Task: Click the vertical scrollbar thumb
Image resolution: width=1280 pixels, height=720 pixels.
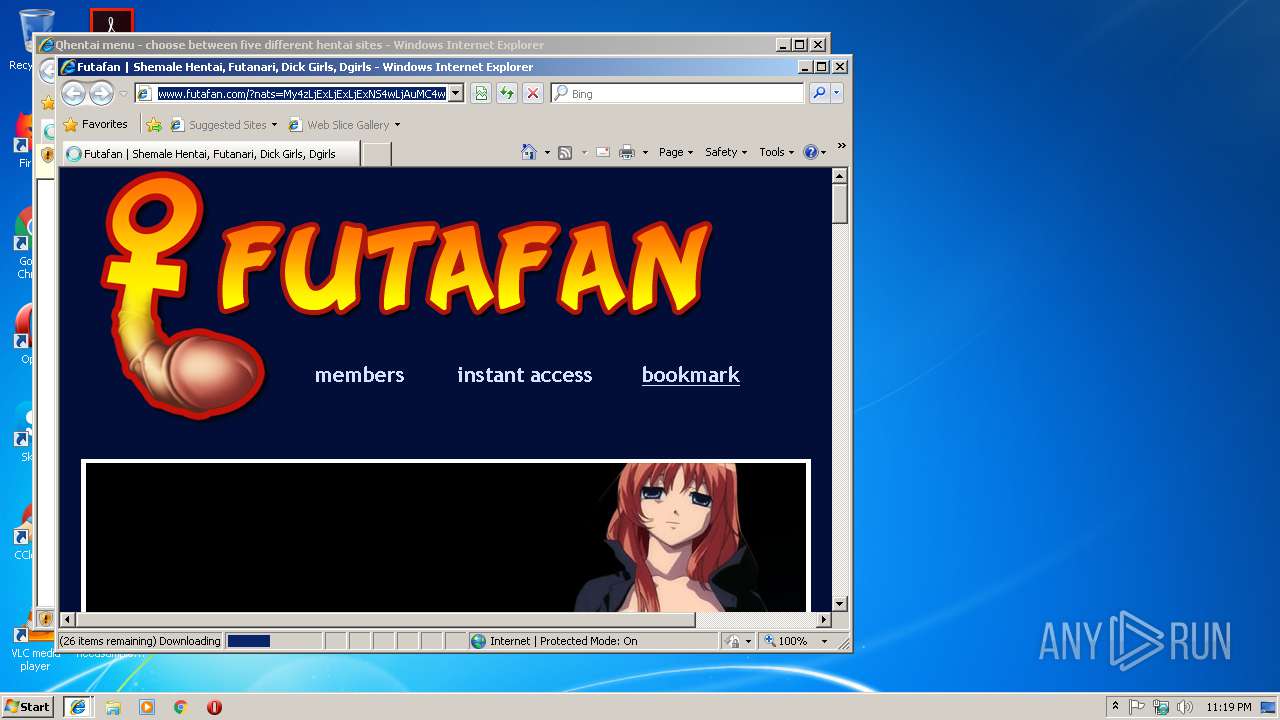Action: (840, 204)
